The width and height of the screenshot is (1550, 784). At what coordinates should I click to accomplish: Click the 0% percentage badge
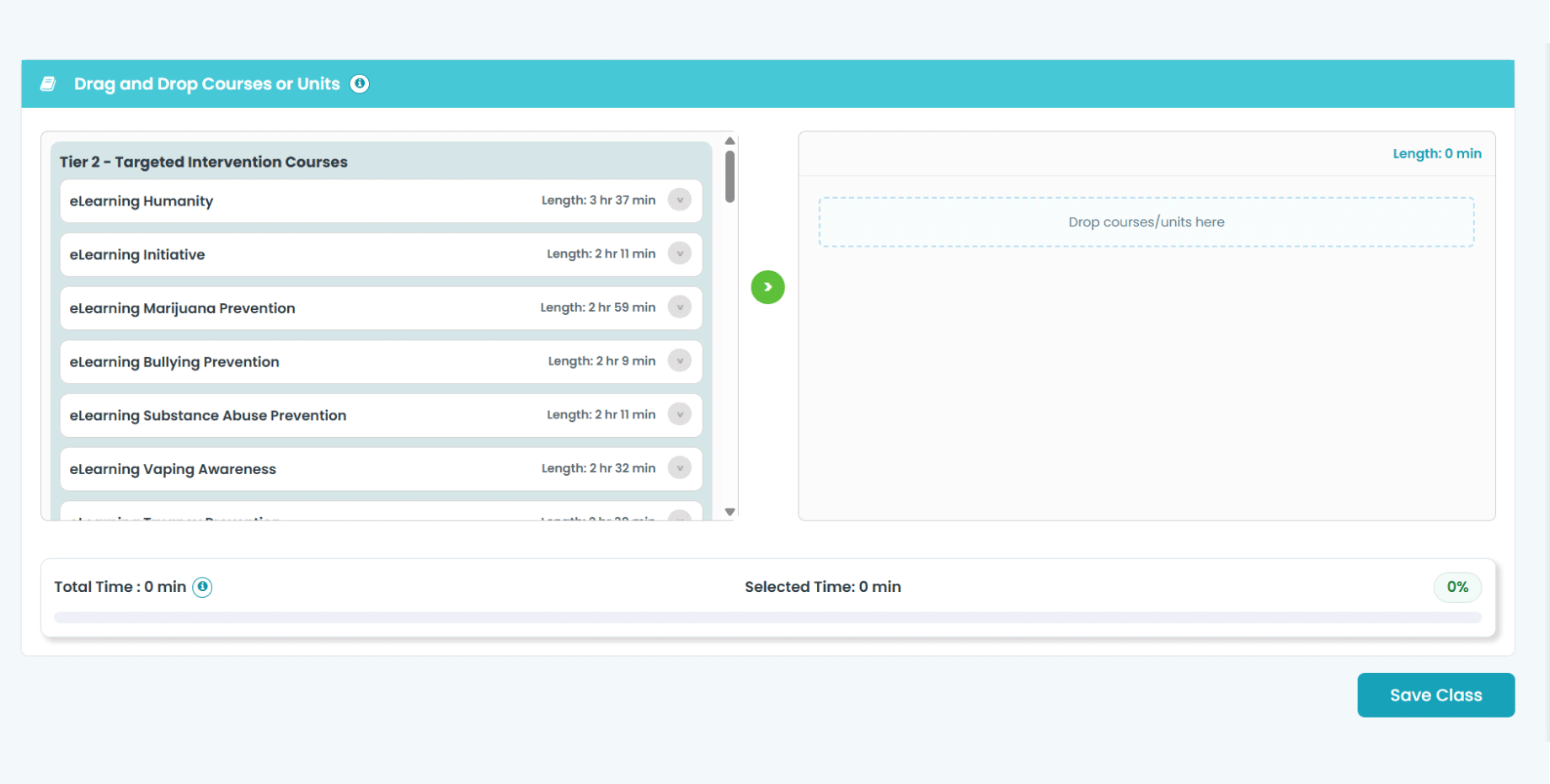(x=1457, y=587)
